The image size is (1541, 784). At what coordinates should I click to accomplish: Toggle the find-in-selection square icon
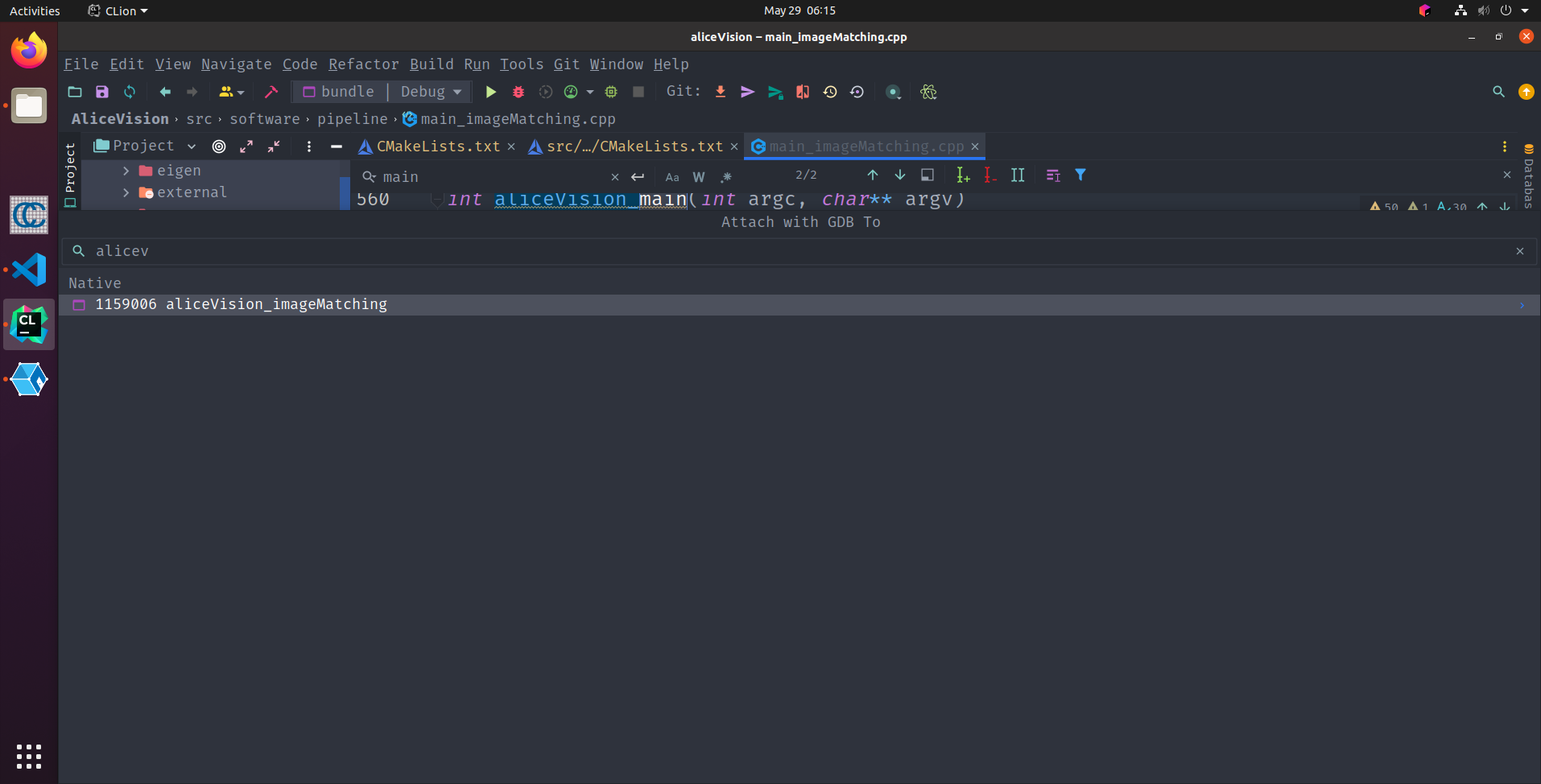(x=927, y=175)
